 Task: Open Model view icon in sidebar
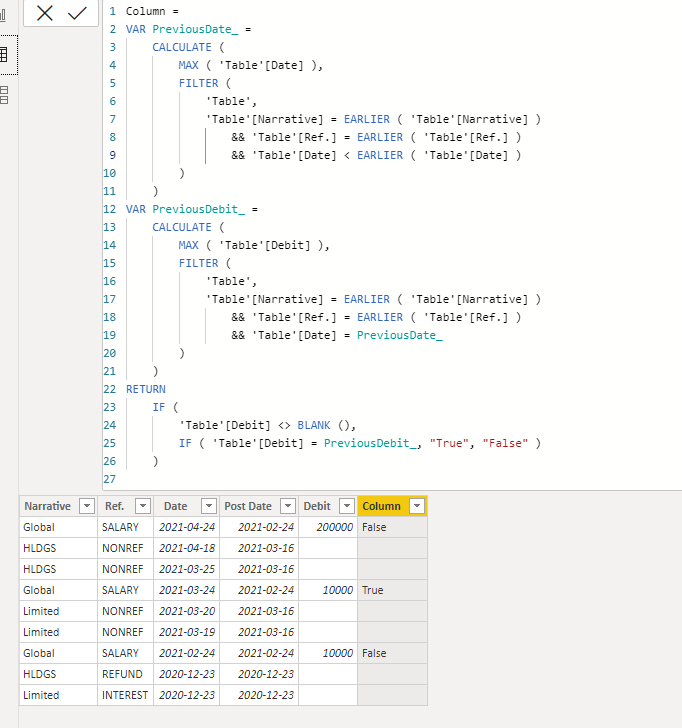tap(4, 95)
